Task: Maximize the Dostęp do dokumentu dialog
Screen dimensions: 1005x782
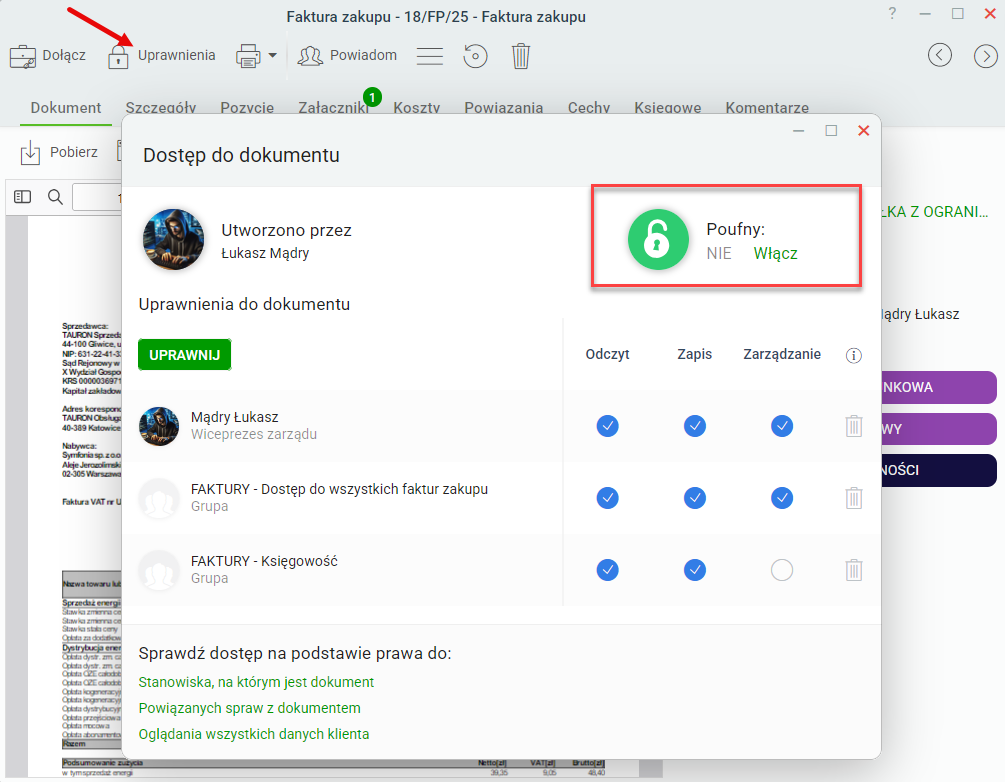Action: (831, 131)
